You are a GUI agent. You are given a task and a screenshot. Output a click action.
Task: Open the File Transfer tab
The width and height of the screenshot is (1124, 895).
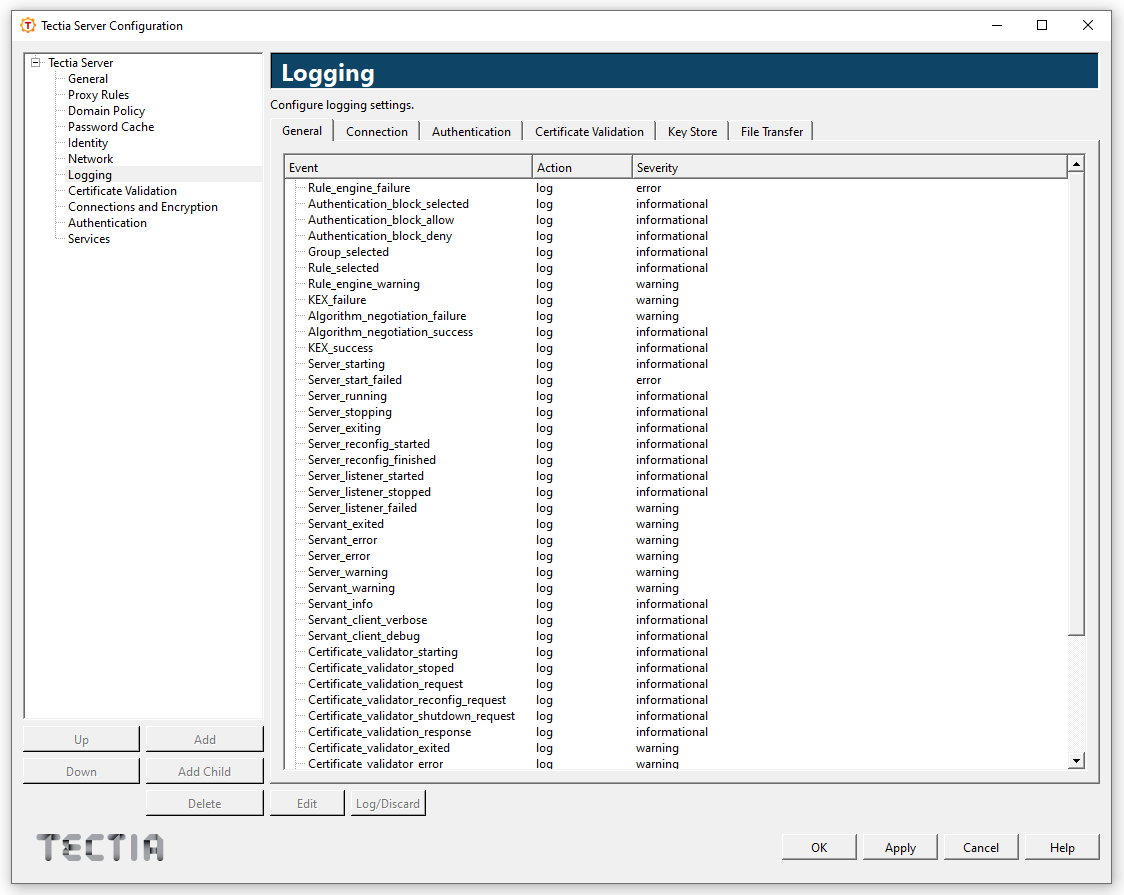tap(771, 132)
